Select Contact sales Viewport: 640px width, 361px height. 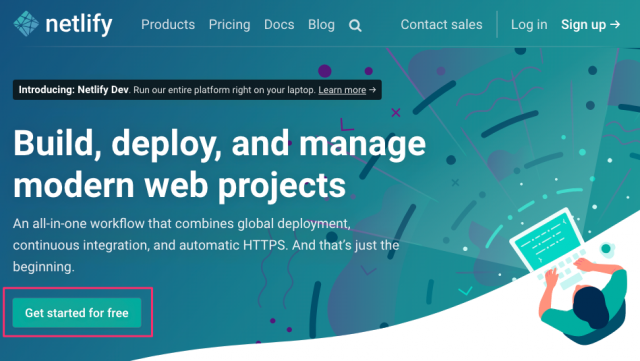(441, 25)
